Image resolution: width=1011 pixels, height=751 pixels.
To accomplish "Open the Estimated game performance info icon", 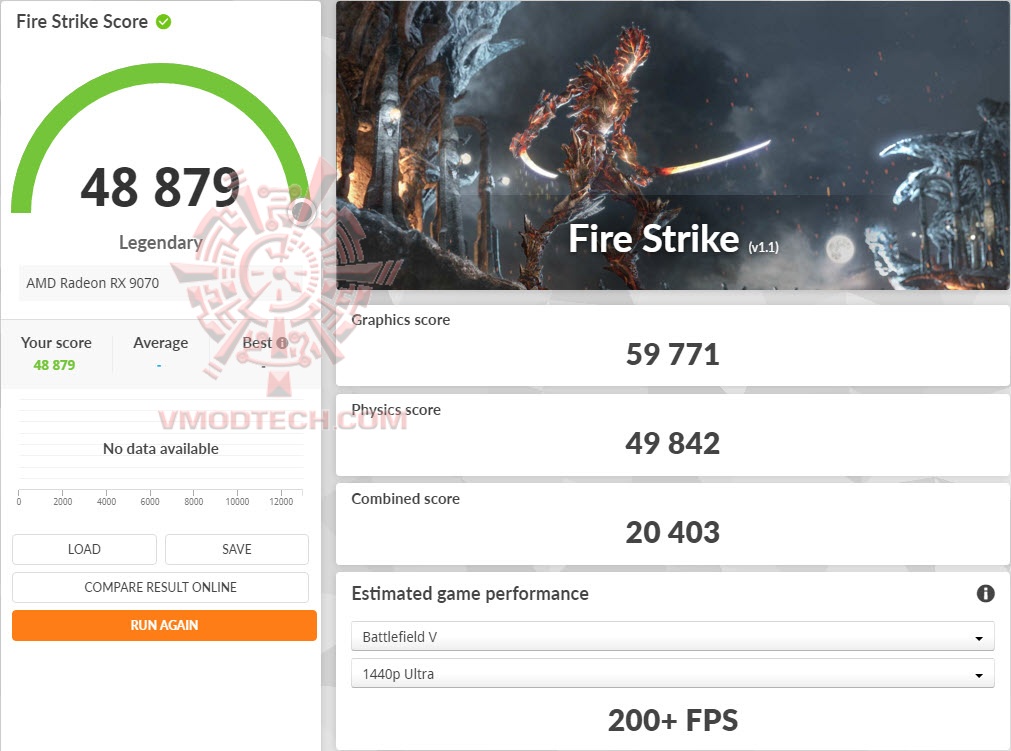I will coord(985,593).
